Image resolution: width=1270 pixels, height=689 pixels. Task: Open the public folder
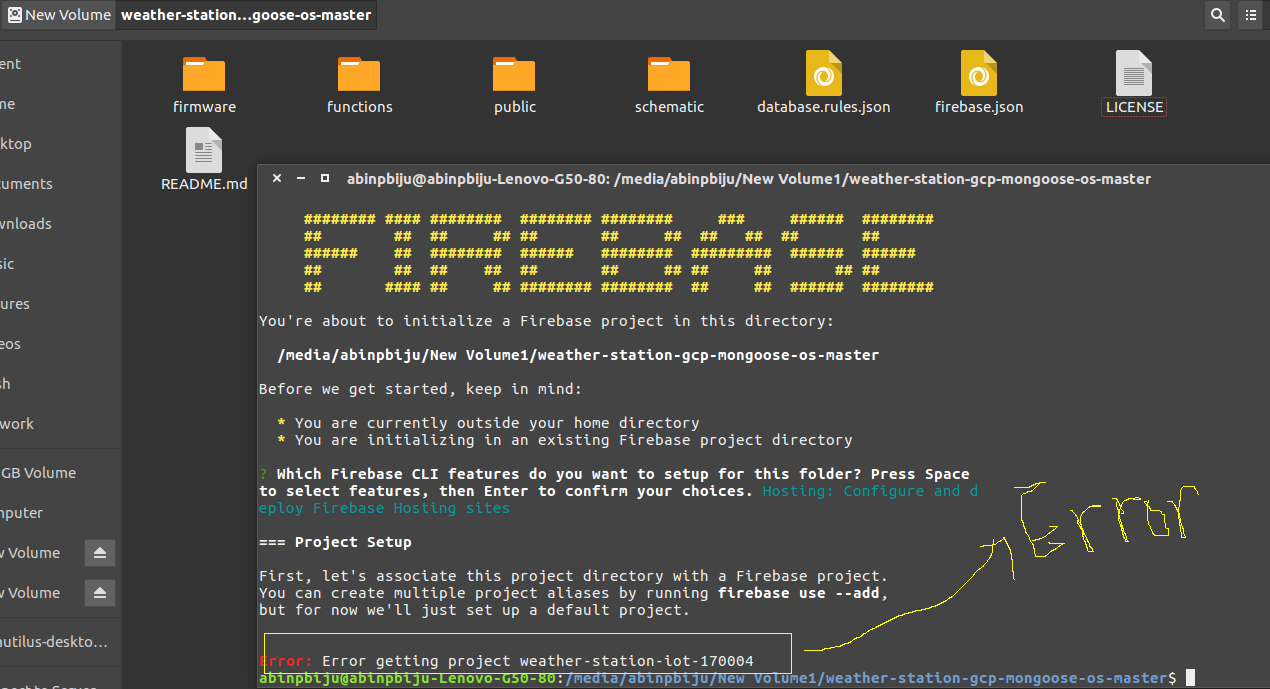[514, 74]
